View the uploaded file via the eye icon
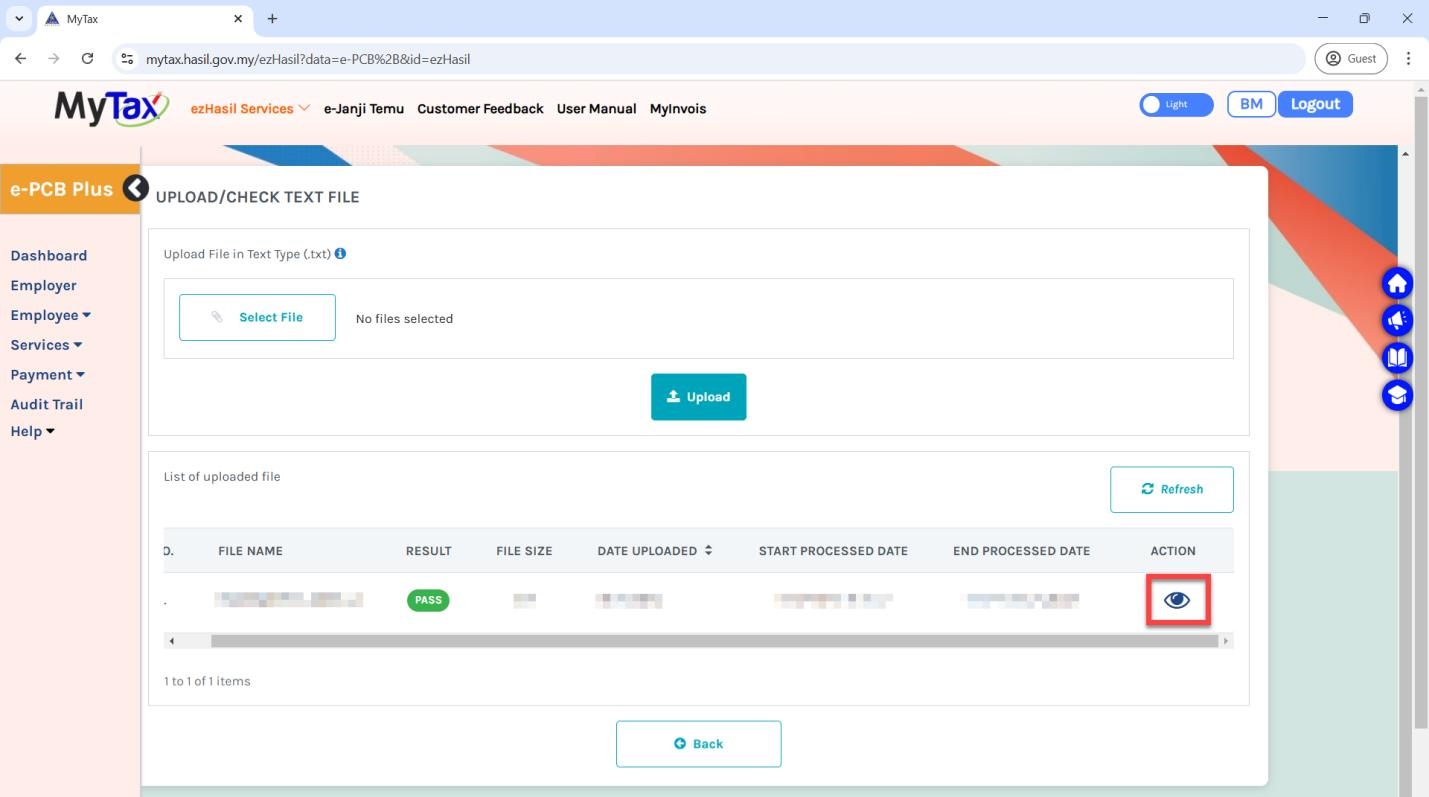 coord(1177,600)
